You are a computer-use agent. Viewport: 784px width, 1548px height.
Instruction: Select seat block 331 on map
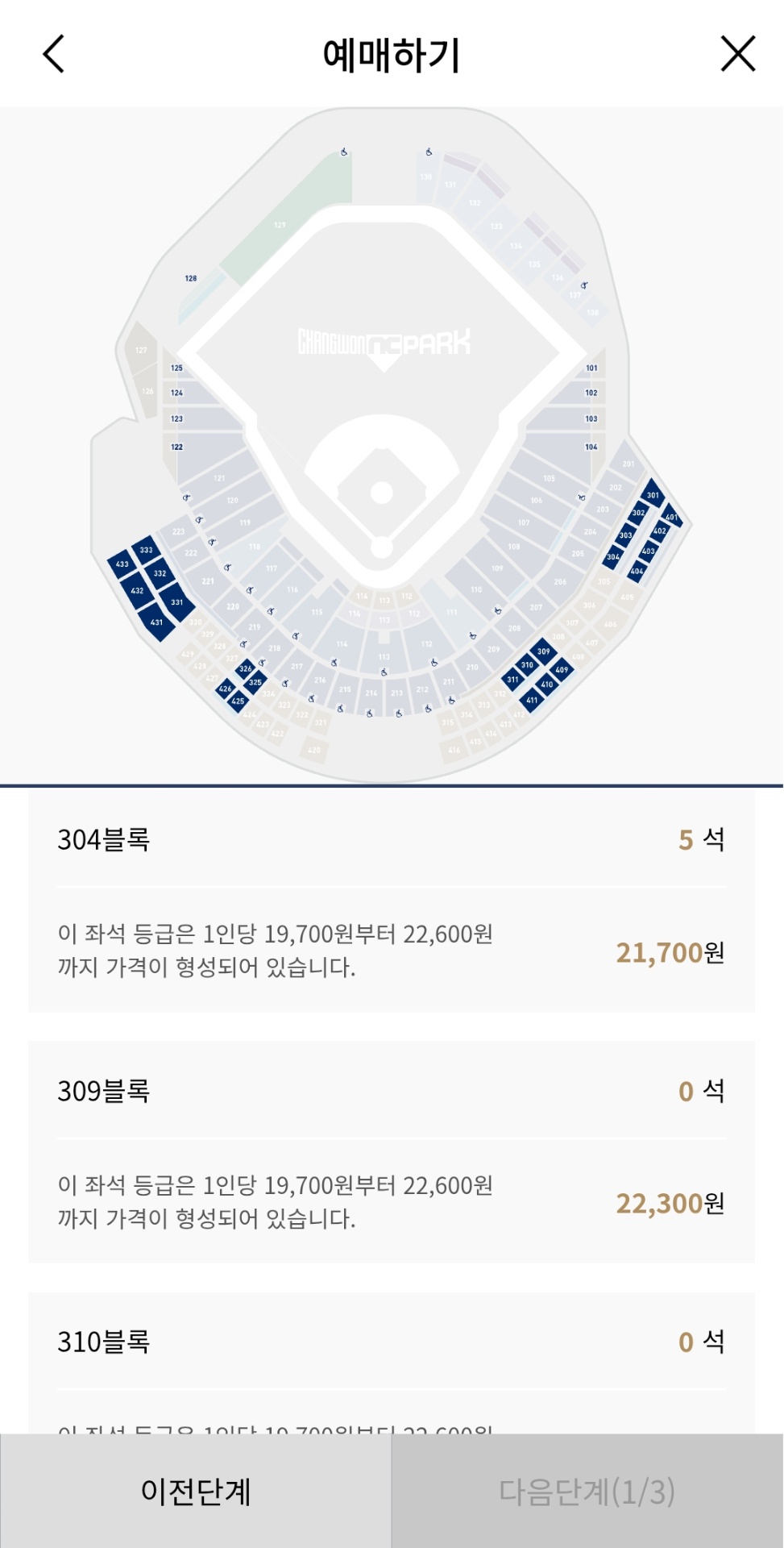[176, 601]
